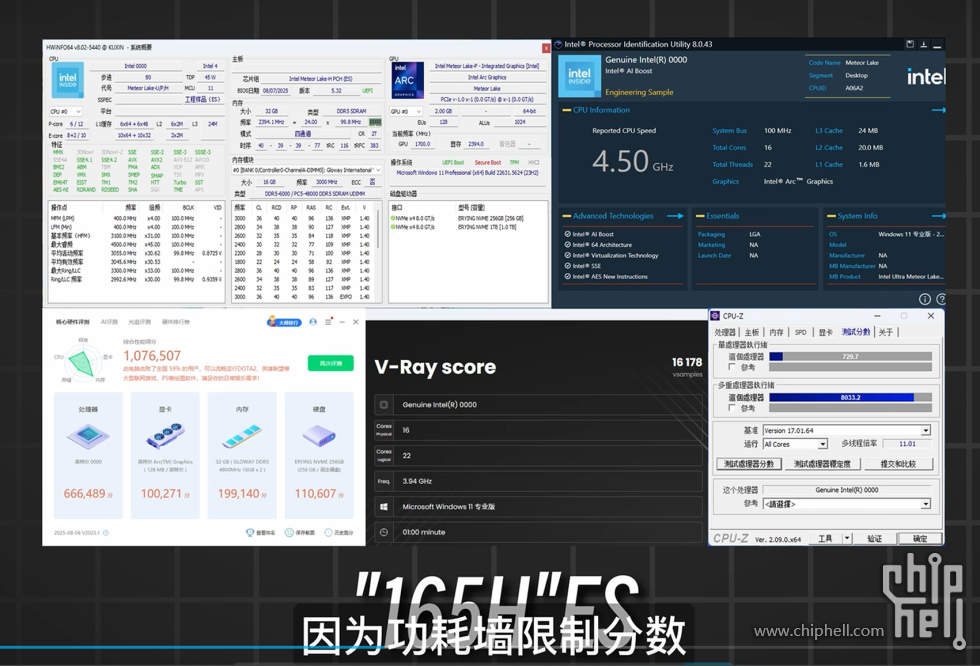
Task: Open the 工具 dropdown arrow in CPU-Z
Action: tap(847, 539)
